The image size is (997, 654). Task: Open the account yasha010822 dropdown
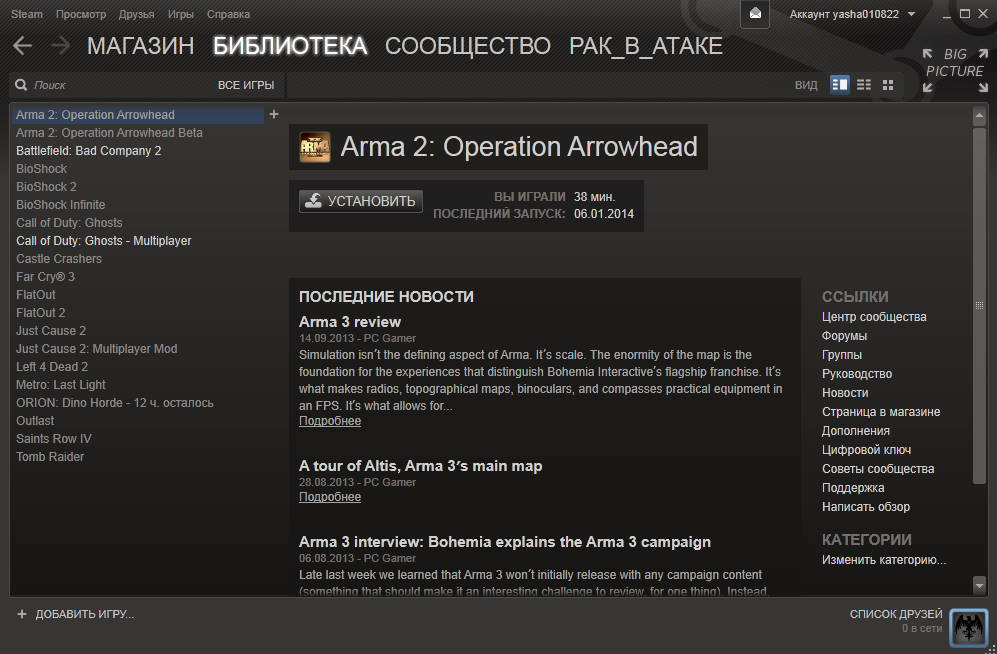tap(851, 14)
